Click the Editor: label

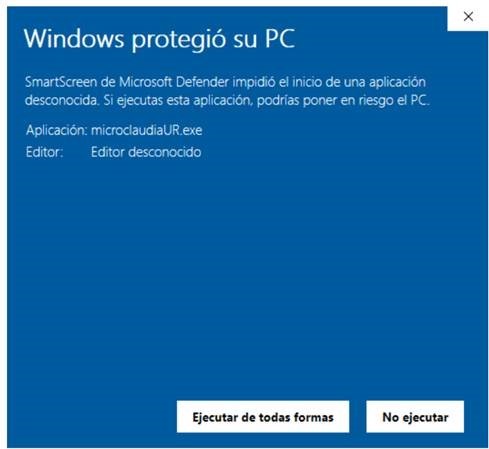tap(44, 152)
